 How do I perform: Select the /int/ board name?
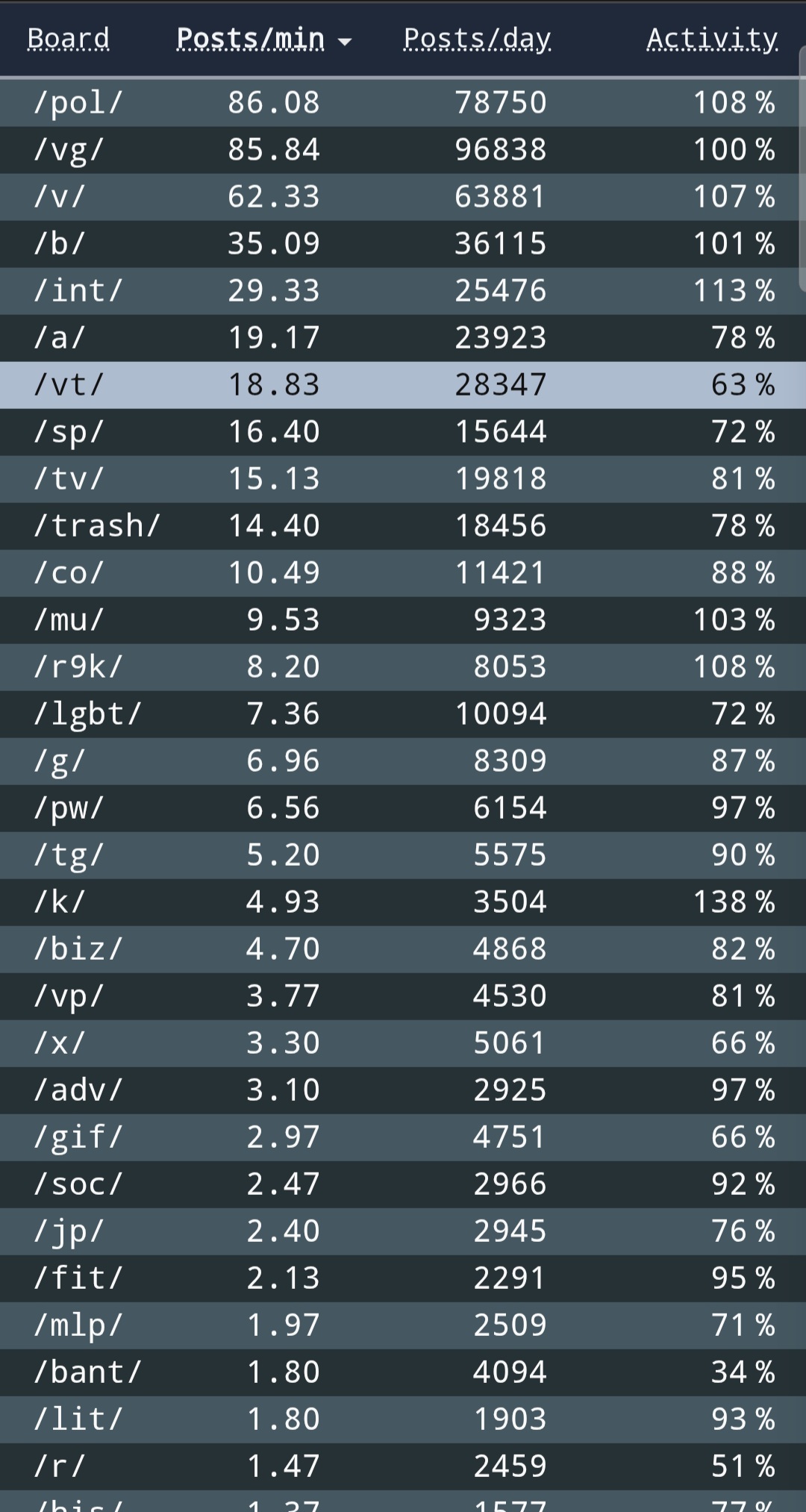tap(78, 290)
